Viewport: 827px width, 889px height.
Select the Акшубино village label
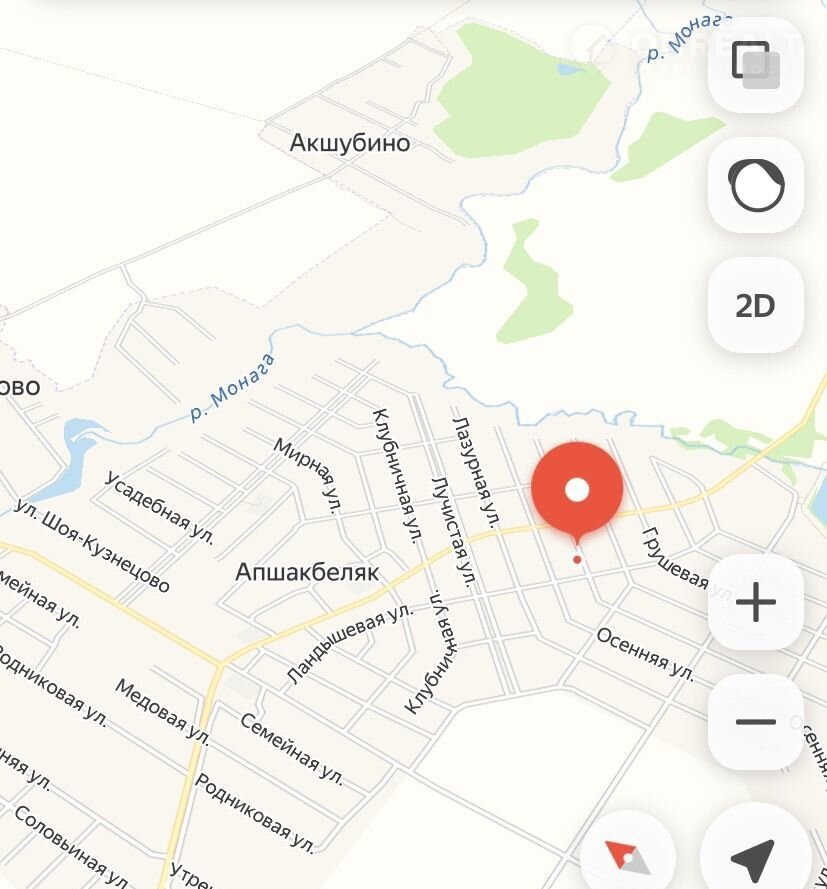tap(350, 143)
